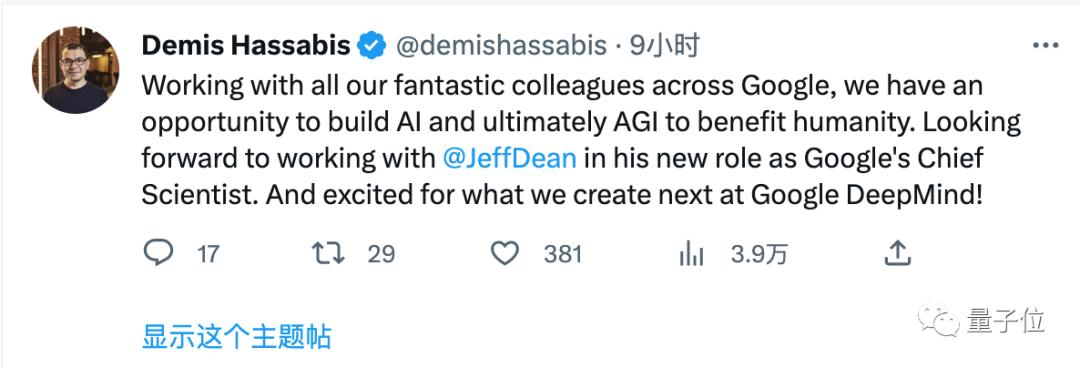Click the Demis Hassabis display name
The image size is (1080, 368).
click(246, 45)
